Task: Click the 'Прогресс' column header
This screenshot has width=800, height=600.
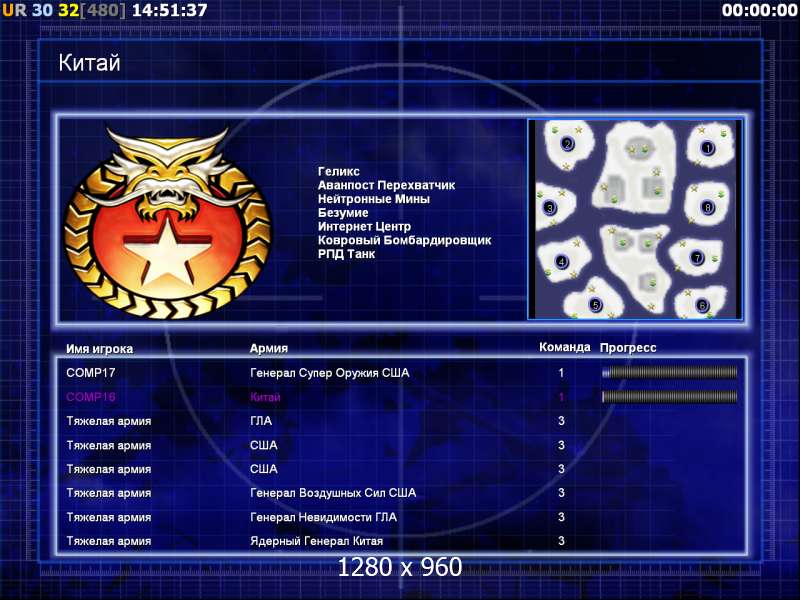Action: [628, 347]
